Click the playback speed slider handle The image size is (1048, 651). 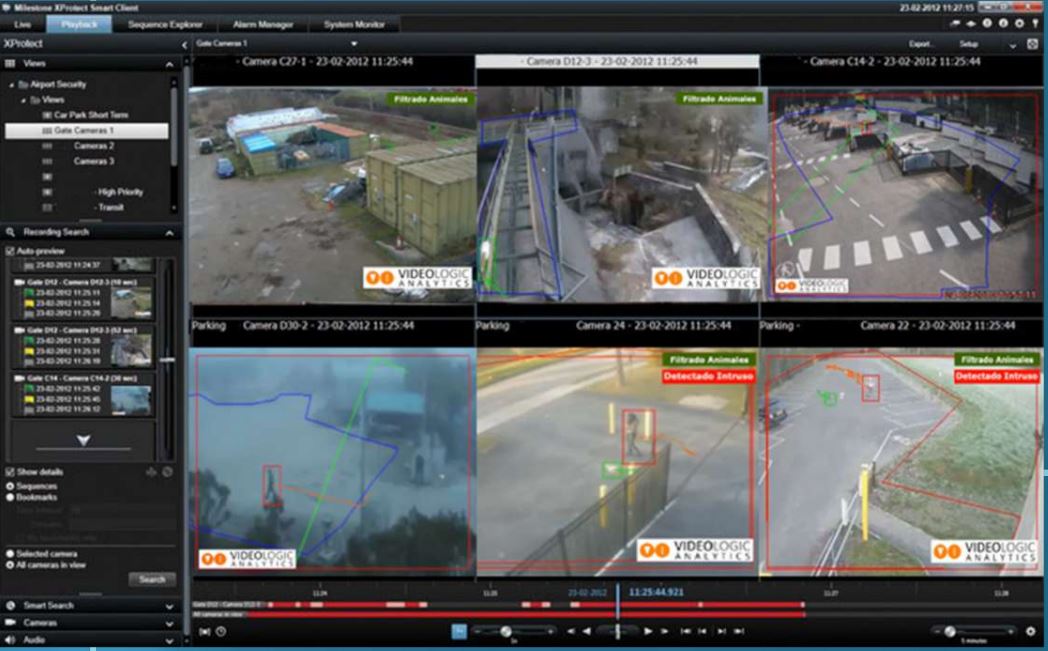506,632
